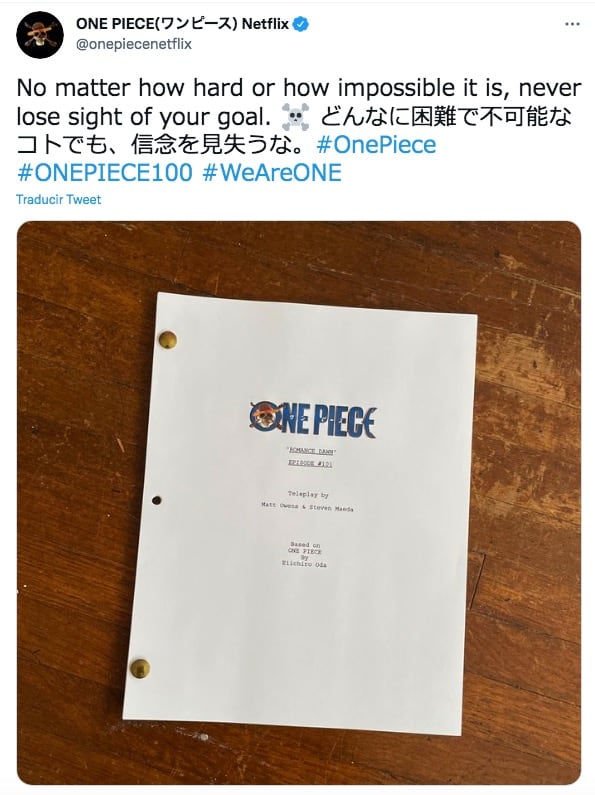Click the English tweet text about goals

pos(299,102)
